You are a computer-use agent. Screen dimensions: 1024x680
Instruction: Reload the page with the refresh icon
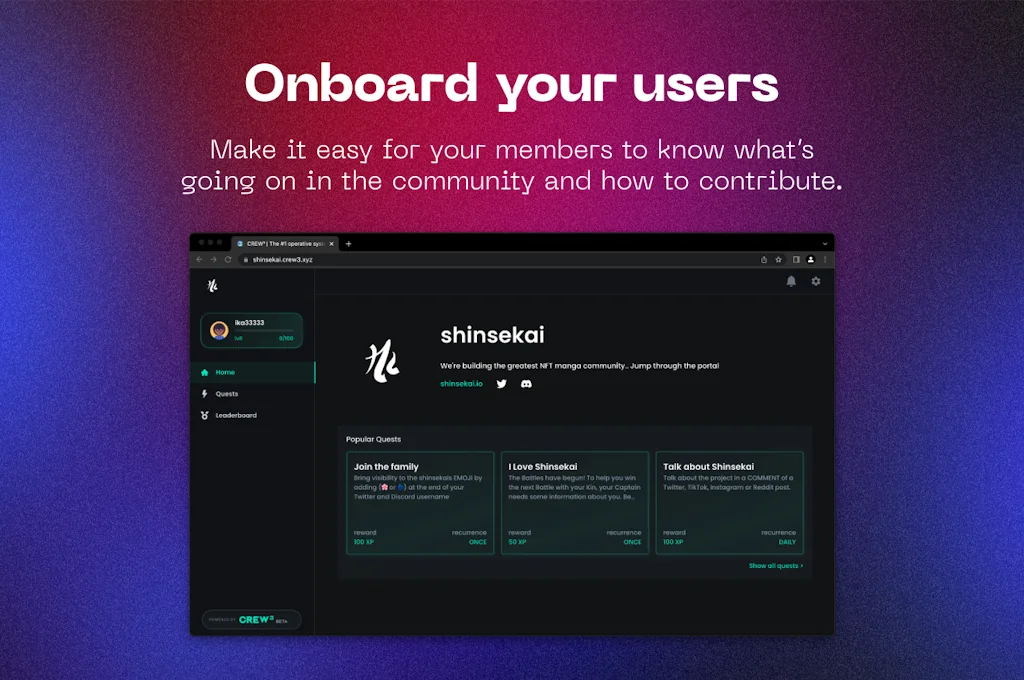click(228, 259)
